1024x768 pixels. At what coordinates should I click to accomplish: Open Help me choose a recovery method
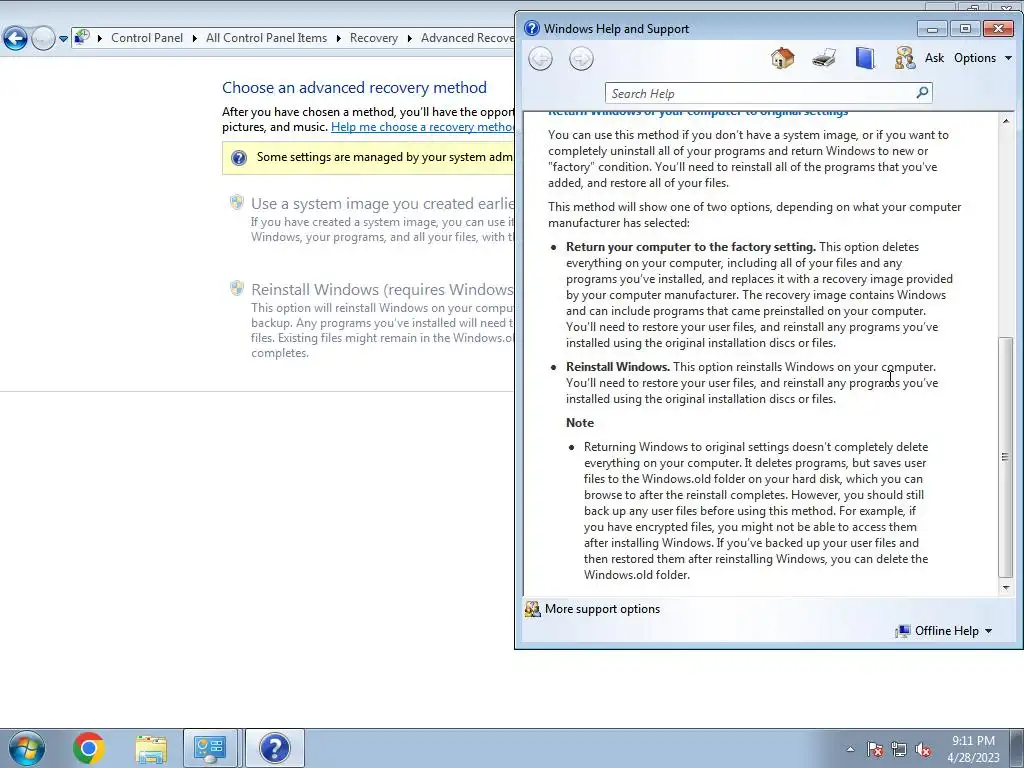coord(423,127)
